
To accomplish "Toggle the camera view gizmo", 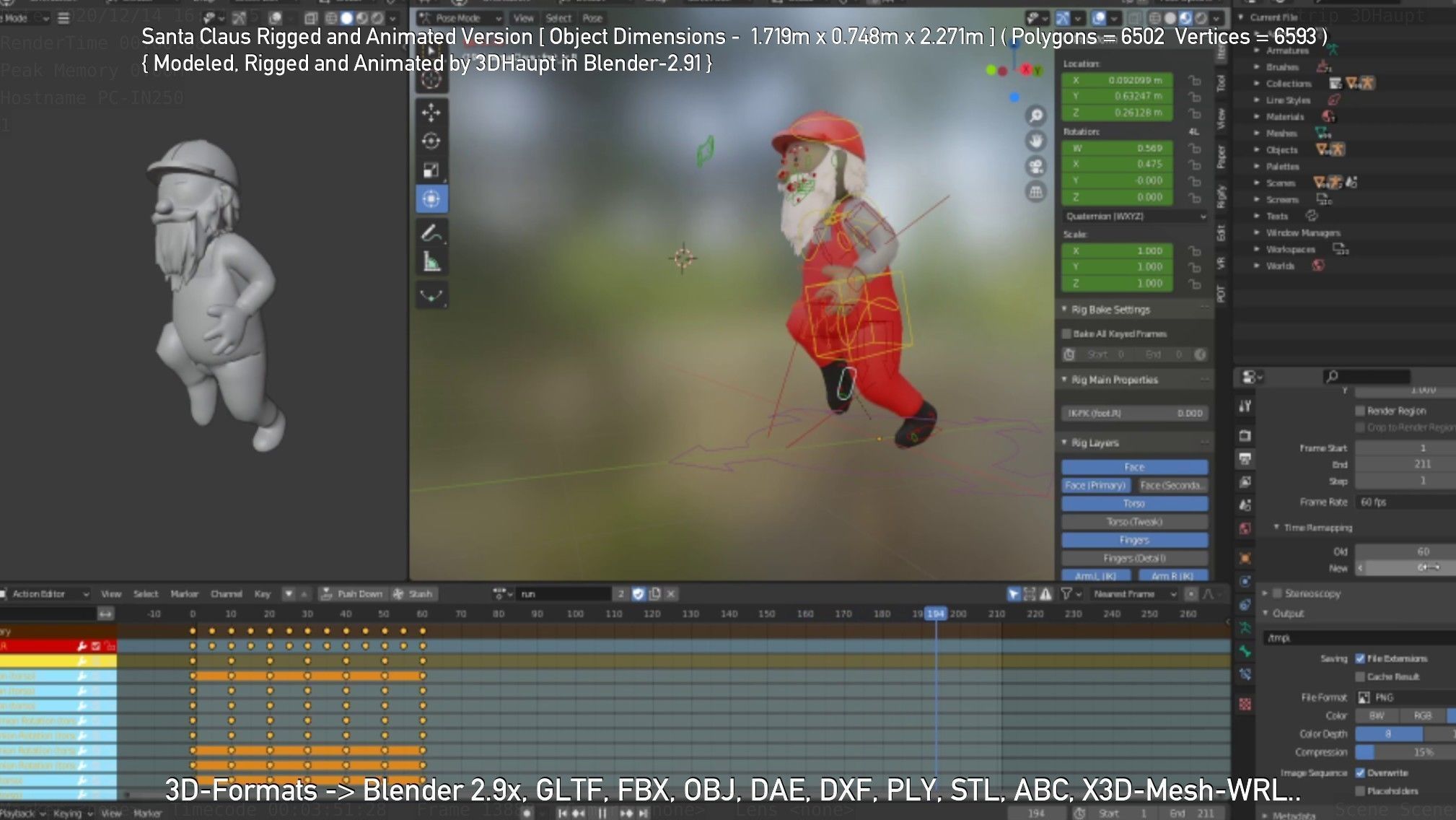I will click(x=1036, y=167).
